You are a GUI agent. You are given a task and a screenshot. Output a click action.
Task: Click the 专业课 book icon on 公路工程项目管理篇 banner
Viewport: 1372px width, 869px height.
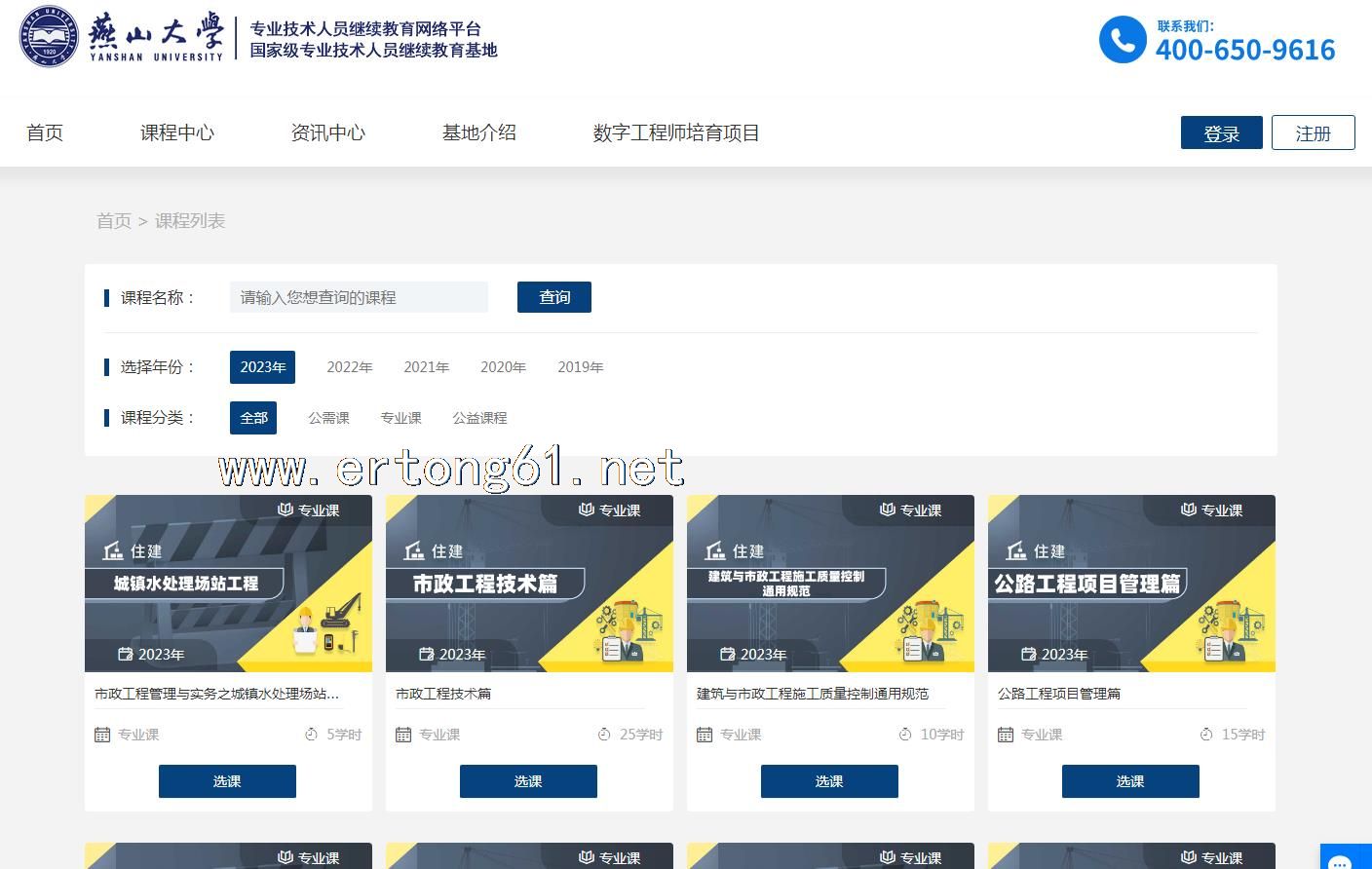(1188, 510)
